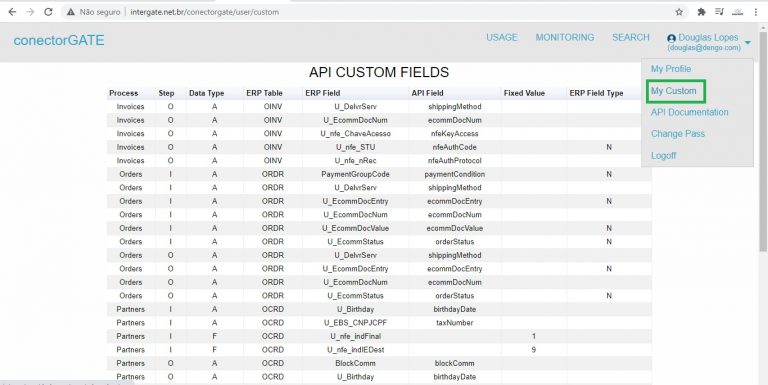The image size is (768, 385).
Task: Click the API Field column header
Action: 427,93
